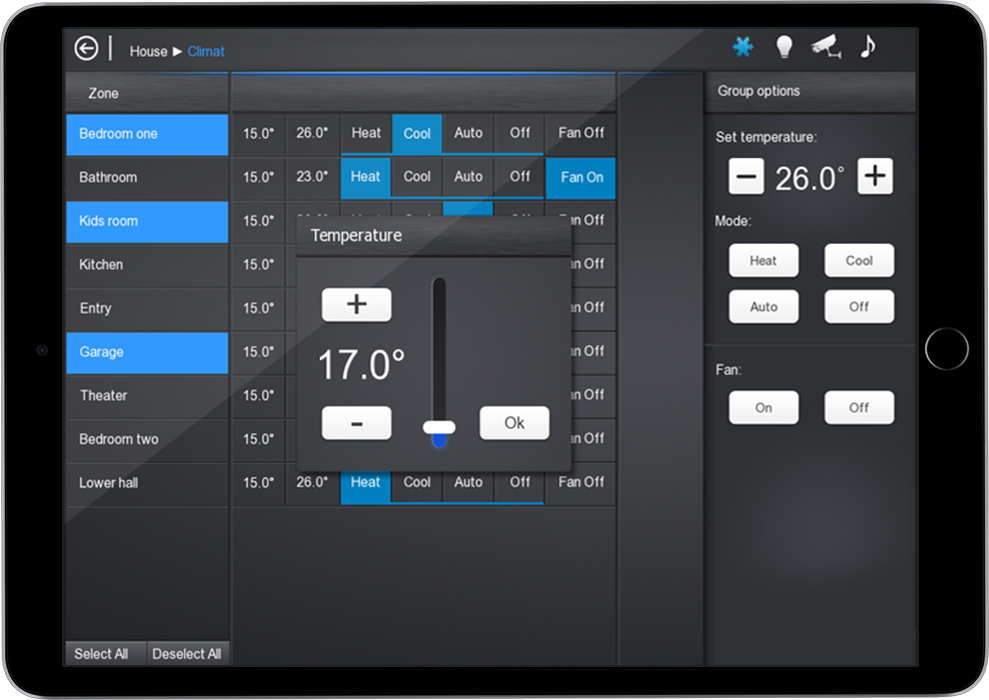Viewport: 989px width, 700px height.
Task: Decrease temperature with popup minus button
Action: [x=356, y=423]
